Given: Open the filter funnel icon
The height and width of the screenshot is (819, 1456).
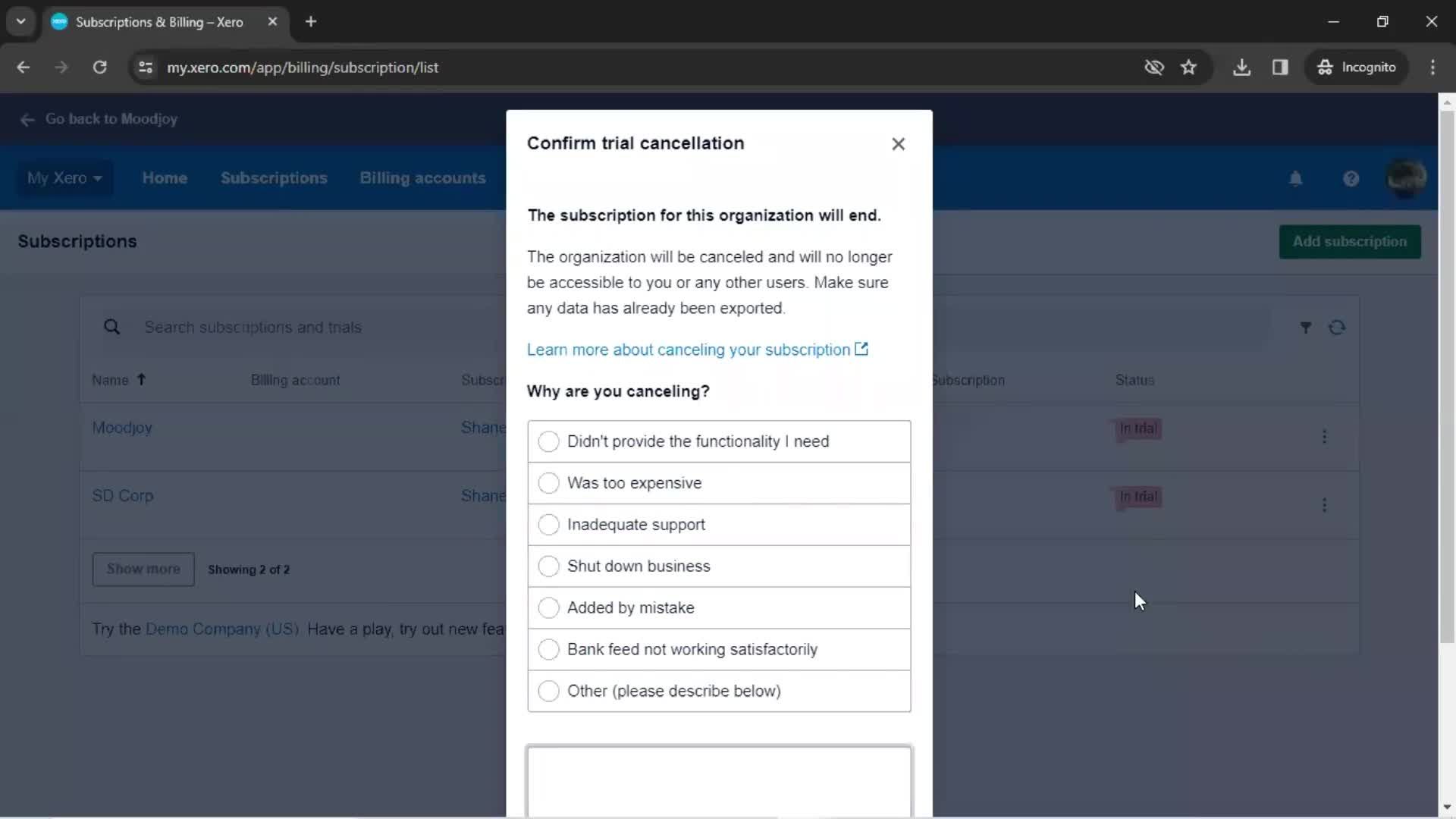Looking at the screenshot, I should [x=1306, y=328].
